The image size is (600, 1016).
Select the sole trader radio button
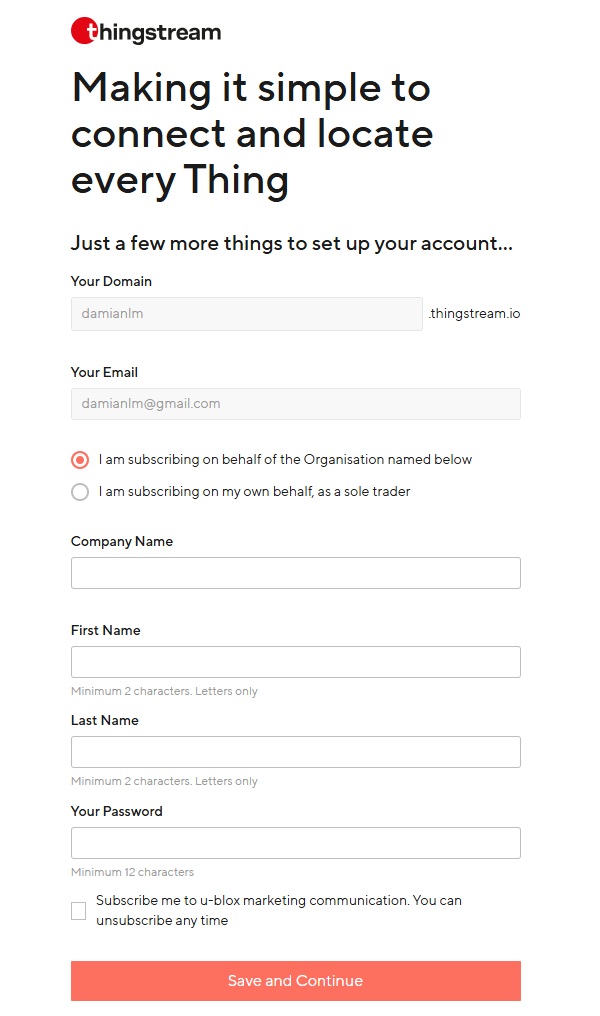click(80, 492)
